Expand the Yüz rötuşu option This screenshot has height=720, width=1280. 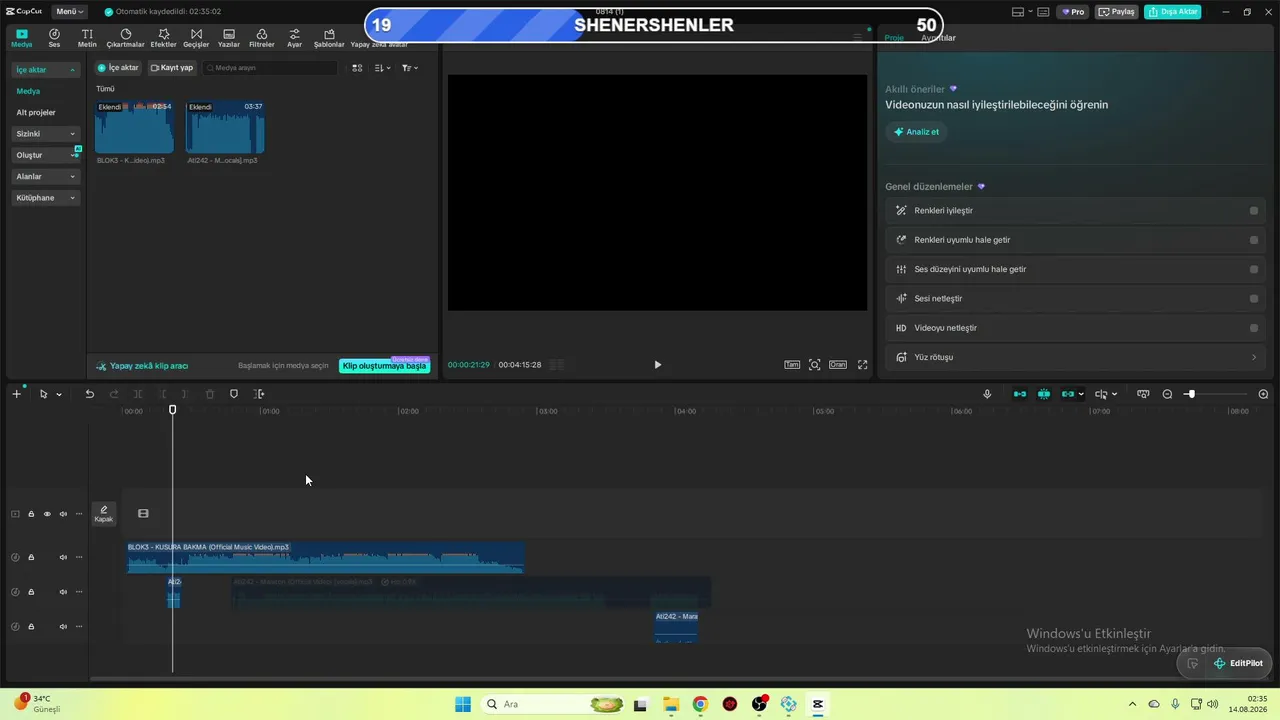1076,357
